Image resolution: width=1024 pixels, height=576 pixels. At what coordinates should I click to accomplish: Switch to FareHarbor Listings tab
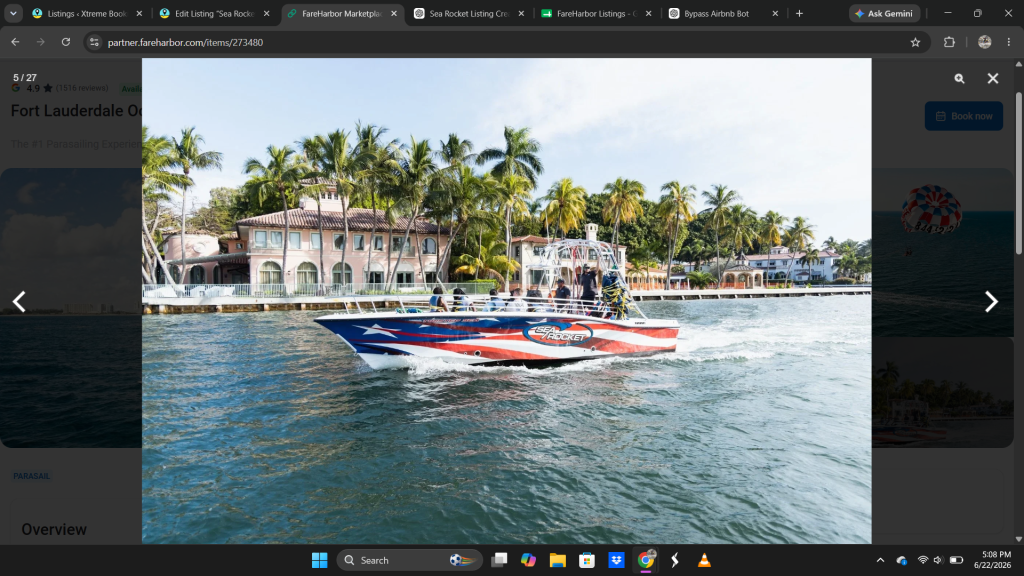pyautogui.click(x=596, y=13)
